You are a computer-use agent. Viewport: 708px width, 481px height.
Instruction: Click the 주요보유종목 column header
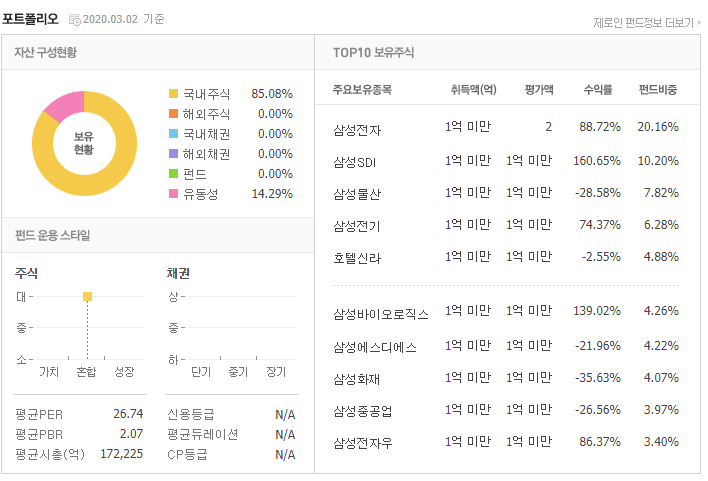pyautogui.click(x=362, y=89)
